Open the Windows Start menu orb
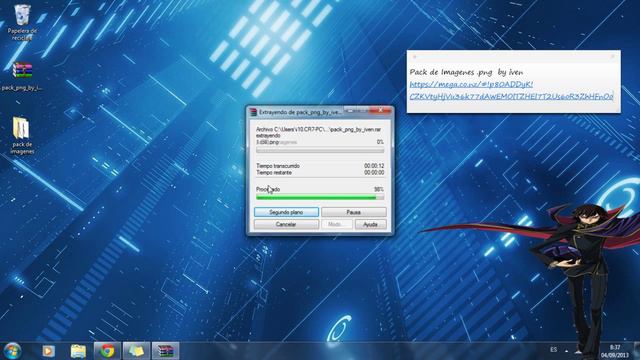Image resolution: width=640 pixels, height=360 pixels. click(x=12, y=351)
